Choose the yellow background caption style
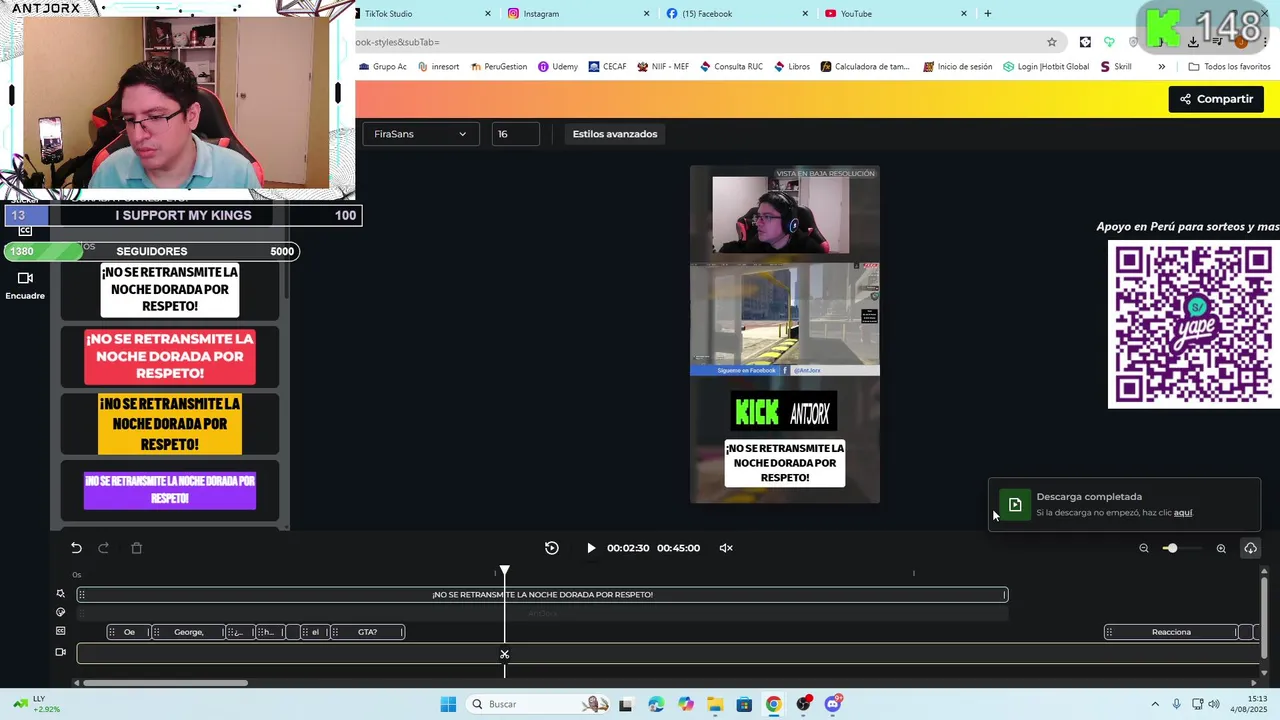Screen dimensions: 1280x720 [x=170, y=424]
